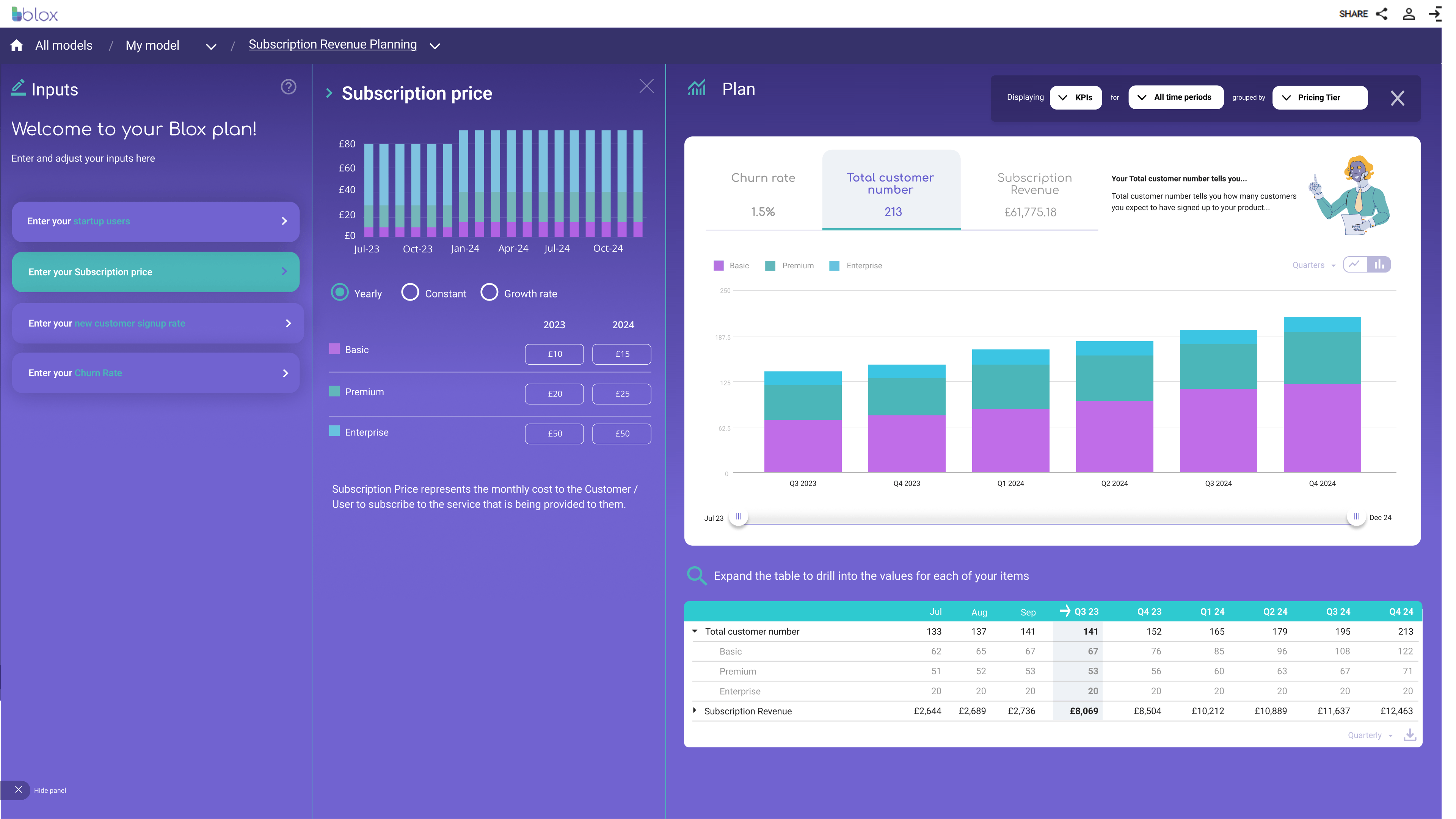Click the search icon next to expand table text
The image size is (1456, 819).
point(697,576)
